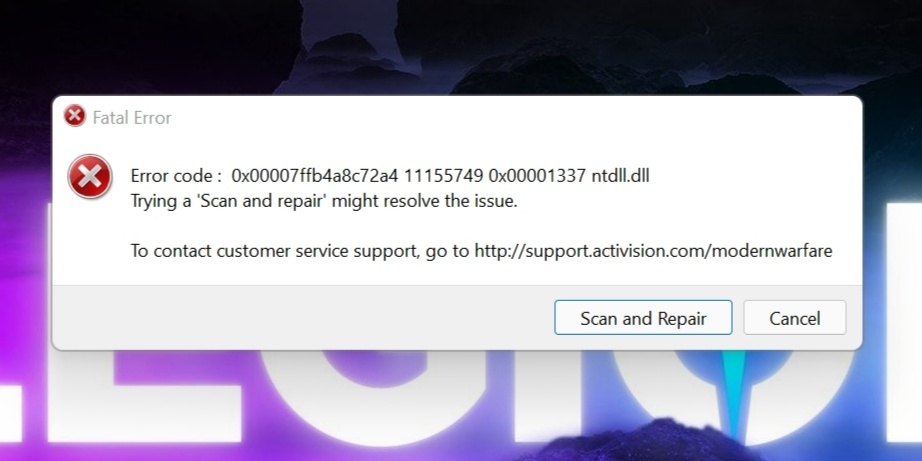Click the 'Scan and repair' might resolve message
Image resolution: width=922 pixels, height=461 pixels.
point(324,202)
